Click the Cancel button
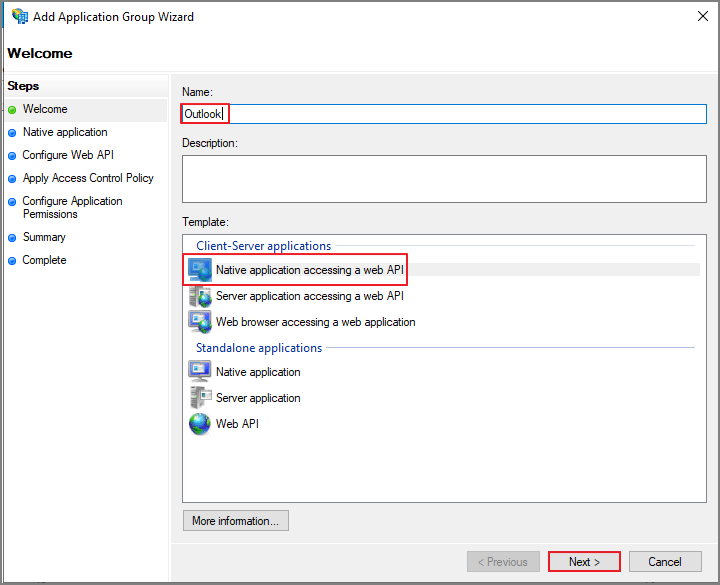720x585 pixels. pos(665,562)
